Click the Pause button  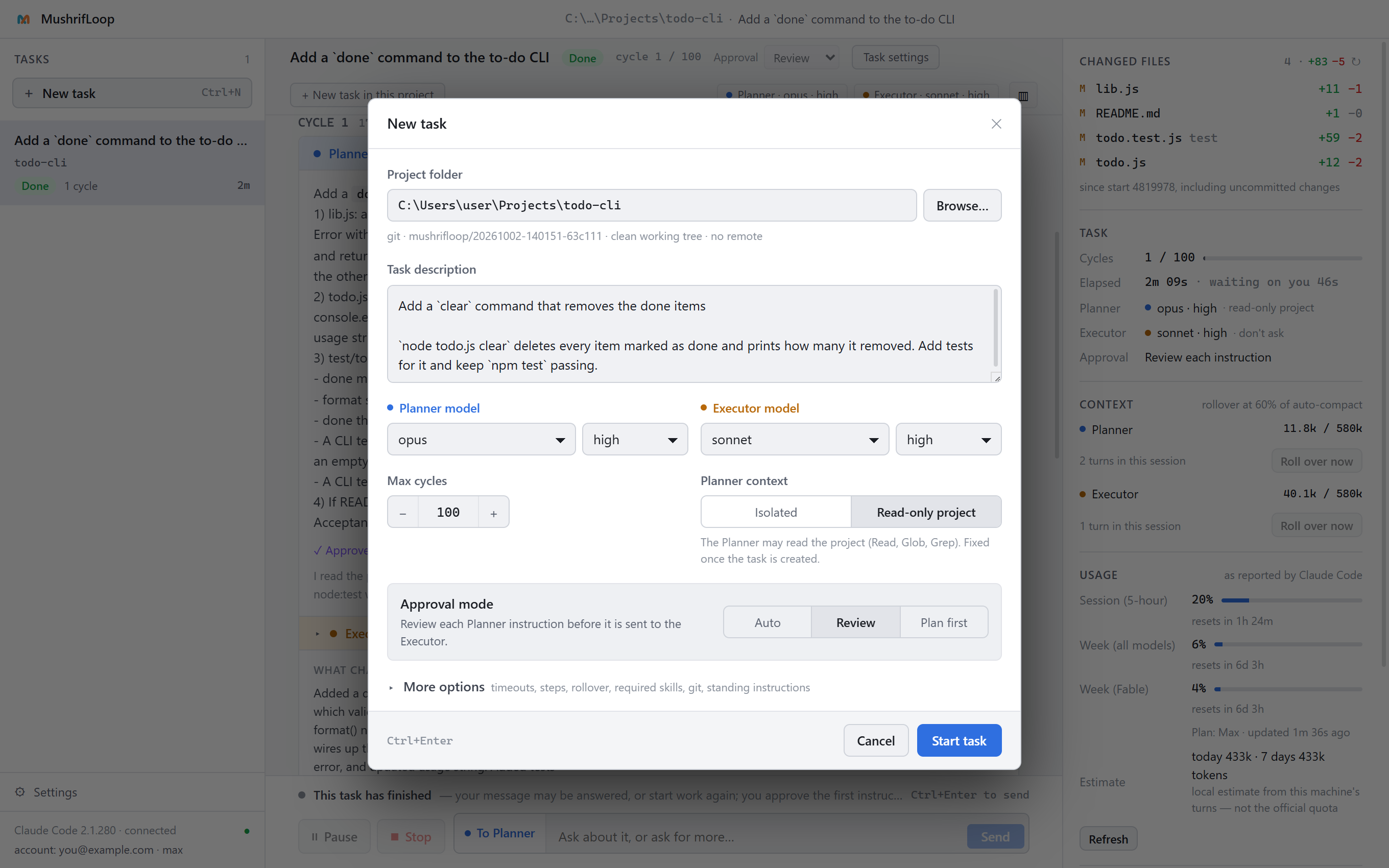point(334,836)
